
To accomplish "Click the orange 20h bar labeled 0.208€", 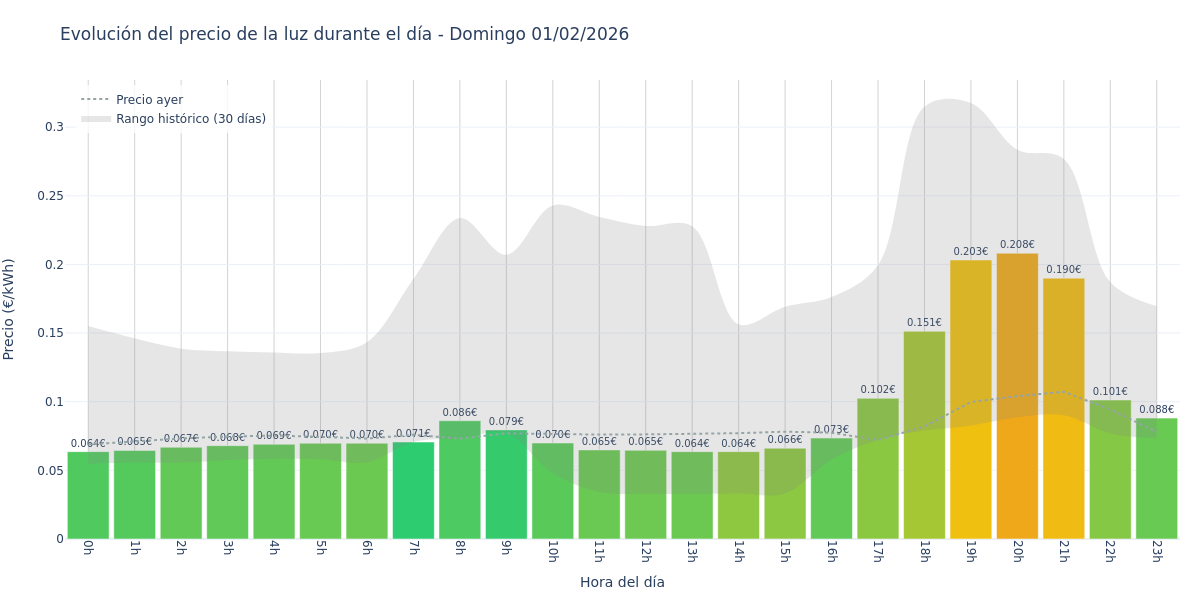I will coord(1017,400).
